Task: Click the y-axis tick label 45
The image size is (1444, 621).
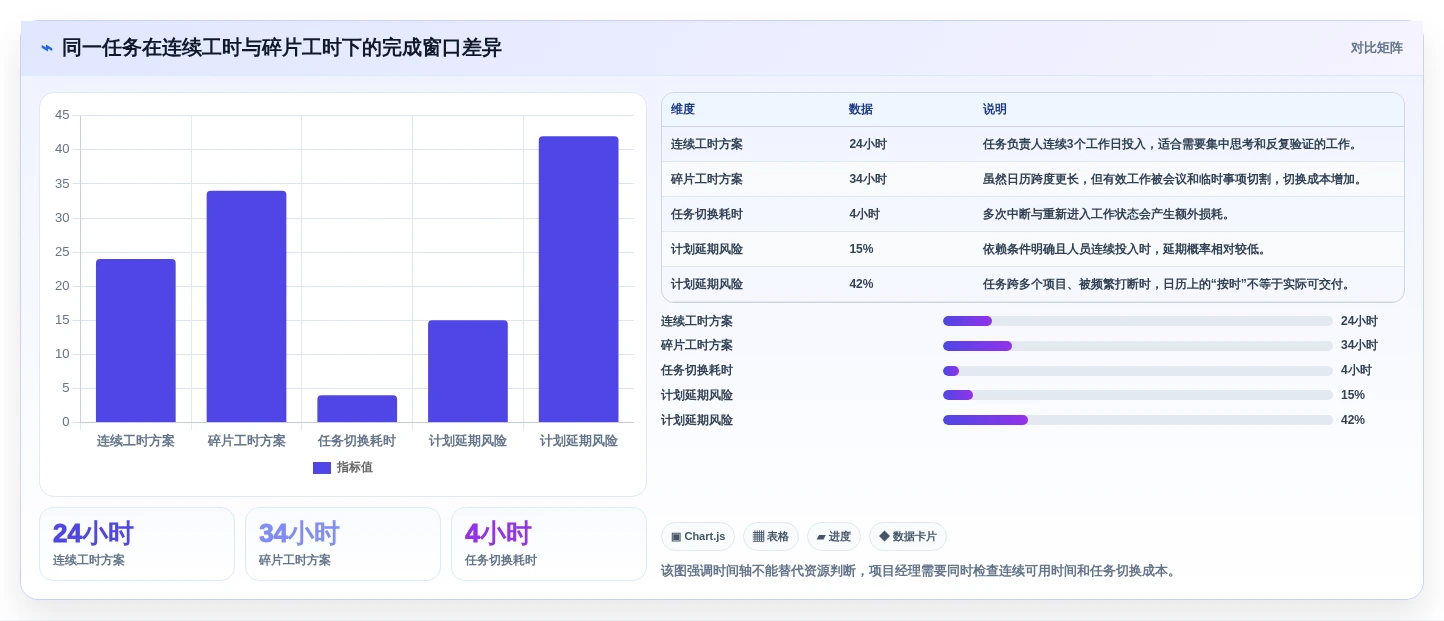Action: (62, 115)
